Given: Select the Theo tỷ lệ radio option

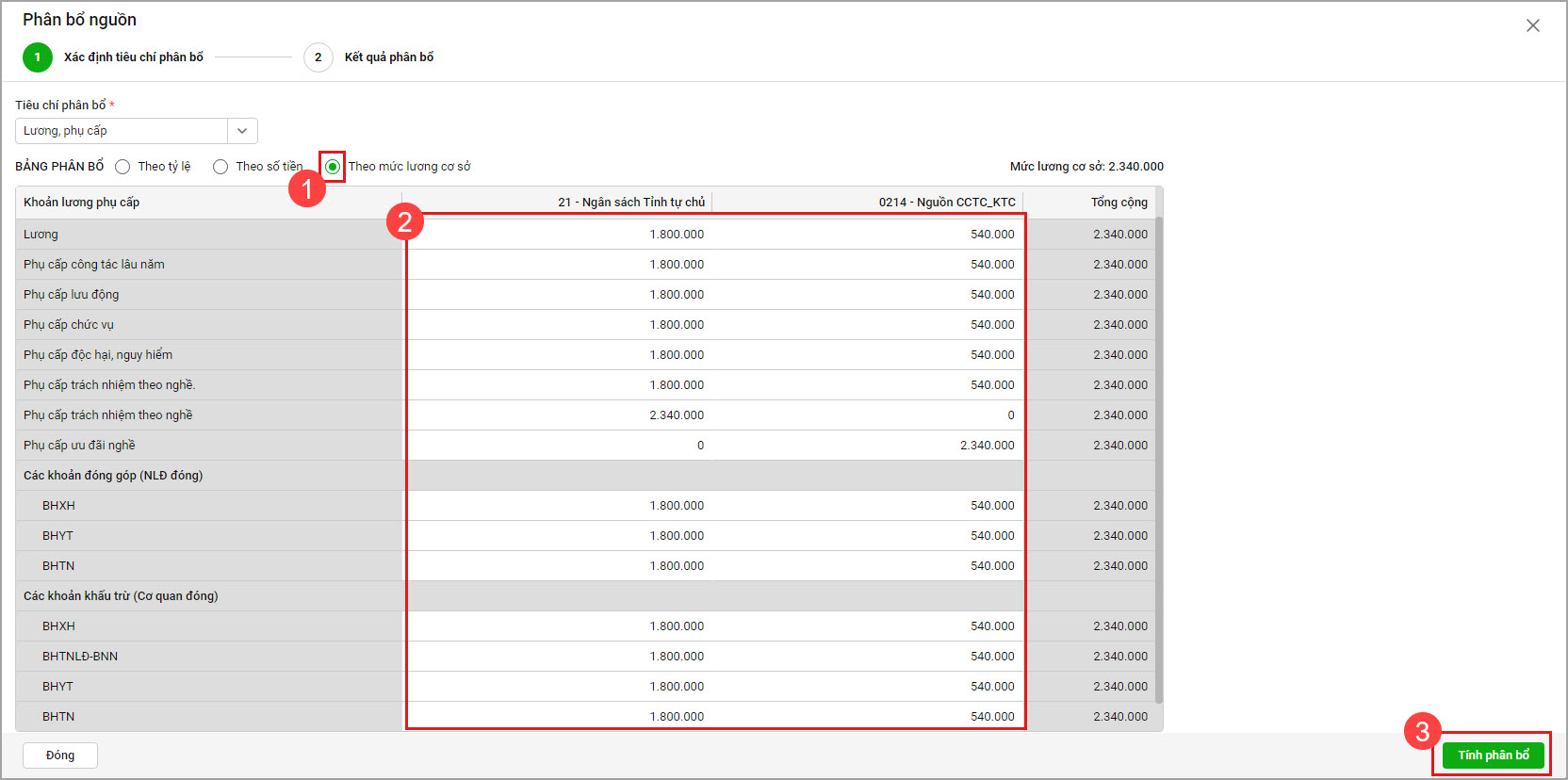Looking at the screenshot, I should 123,167.
